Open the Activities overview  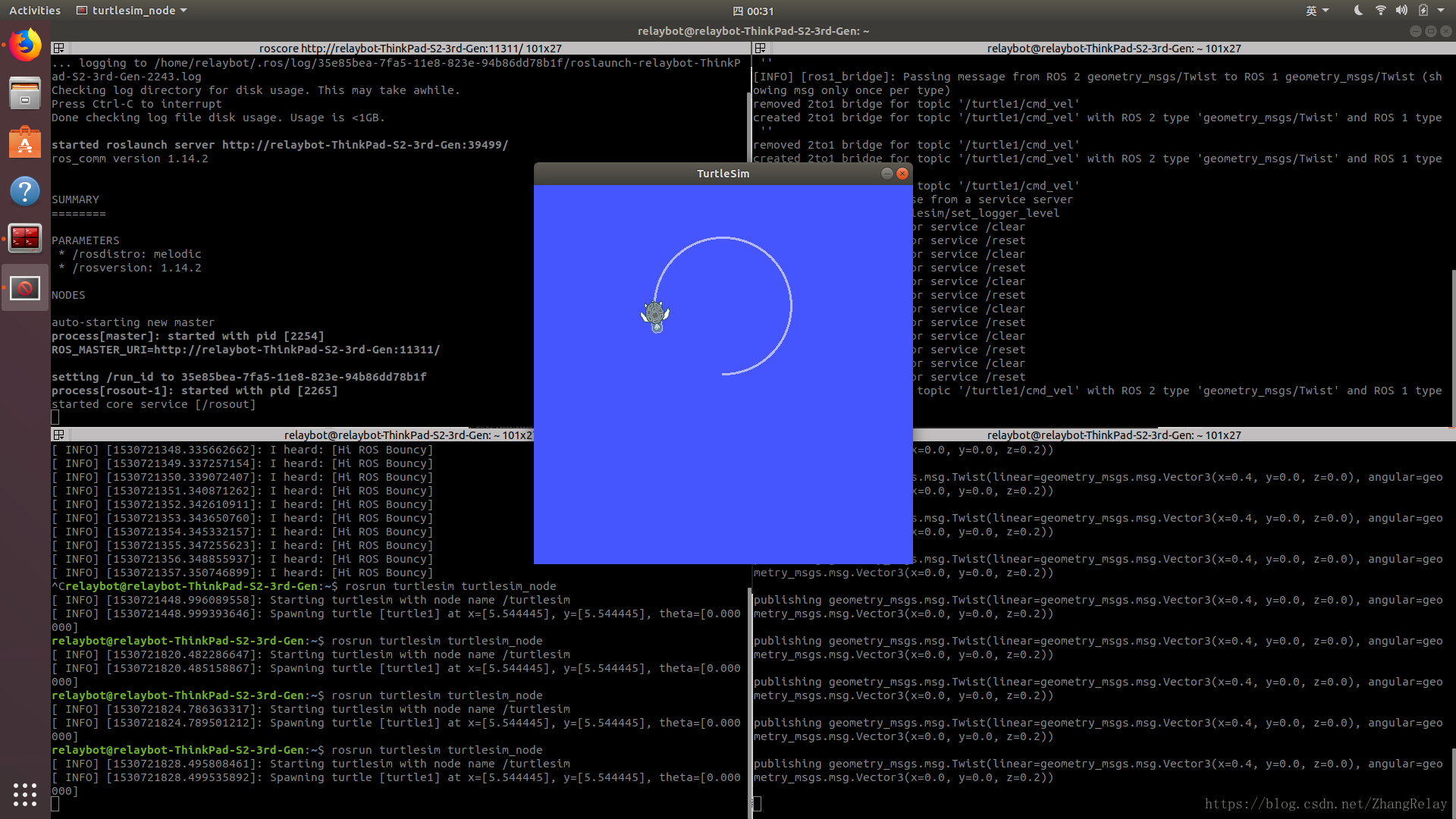(x=35, y=11)
